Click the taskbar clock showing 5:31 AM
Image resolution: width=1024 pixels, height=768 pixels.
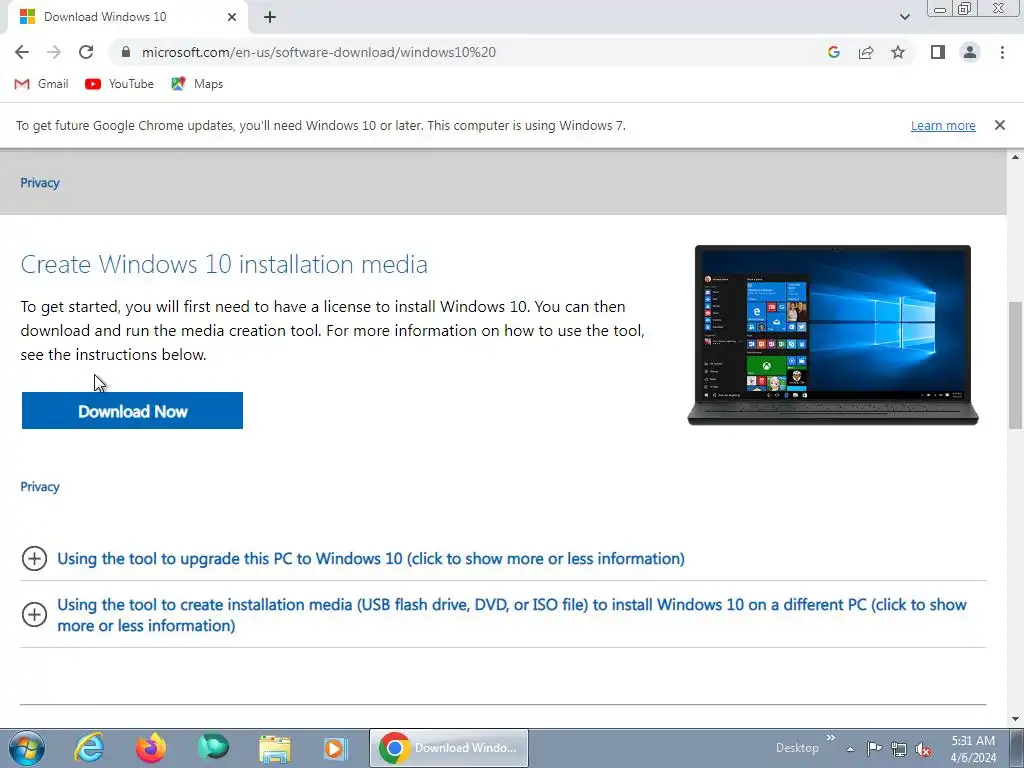point(973,749)
